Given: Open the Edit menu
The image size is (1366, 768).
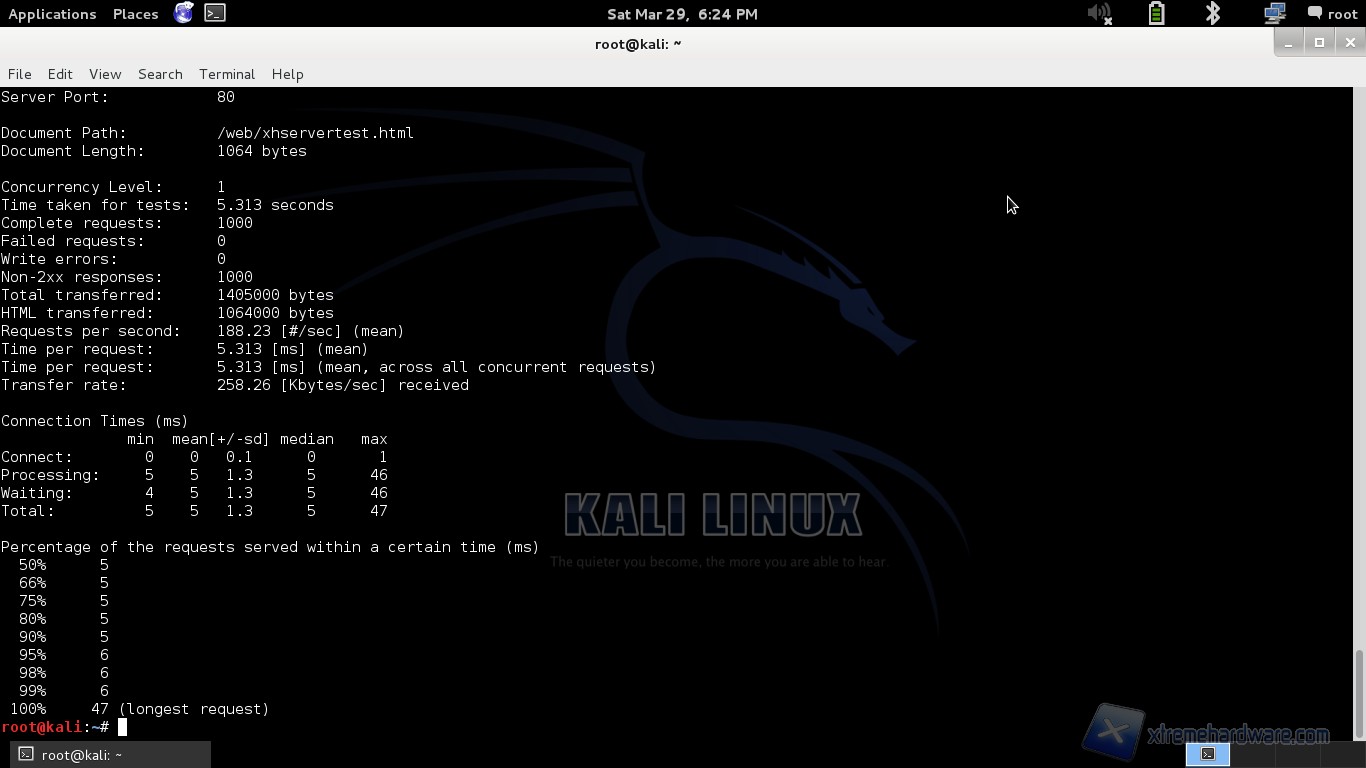Looking at the screenshot, I should (60, 74).
